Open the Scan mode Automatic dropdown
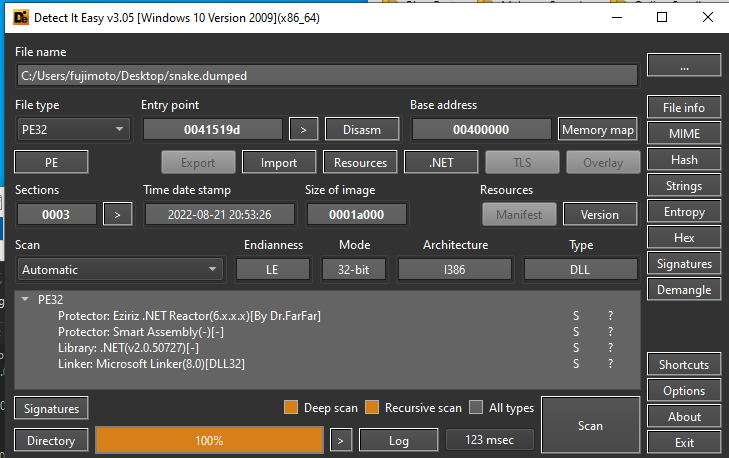Image resolution: width=729 pixels, height=458 pixels. coord(120,269)
